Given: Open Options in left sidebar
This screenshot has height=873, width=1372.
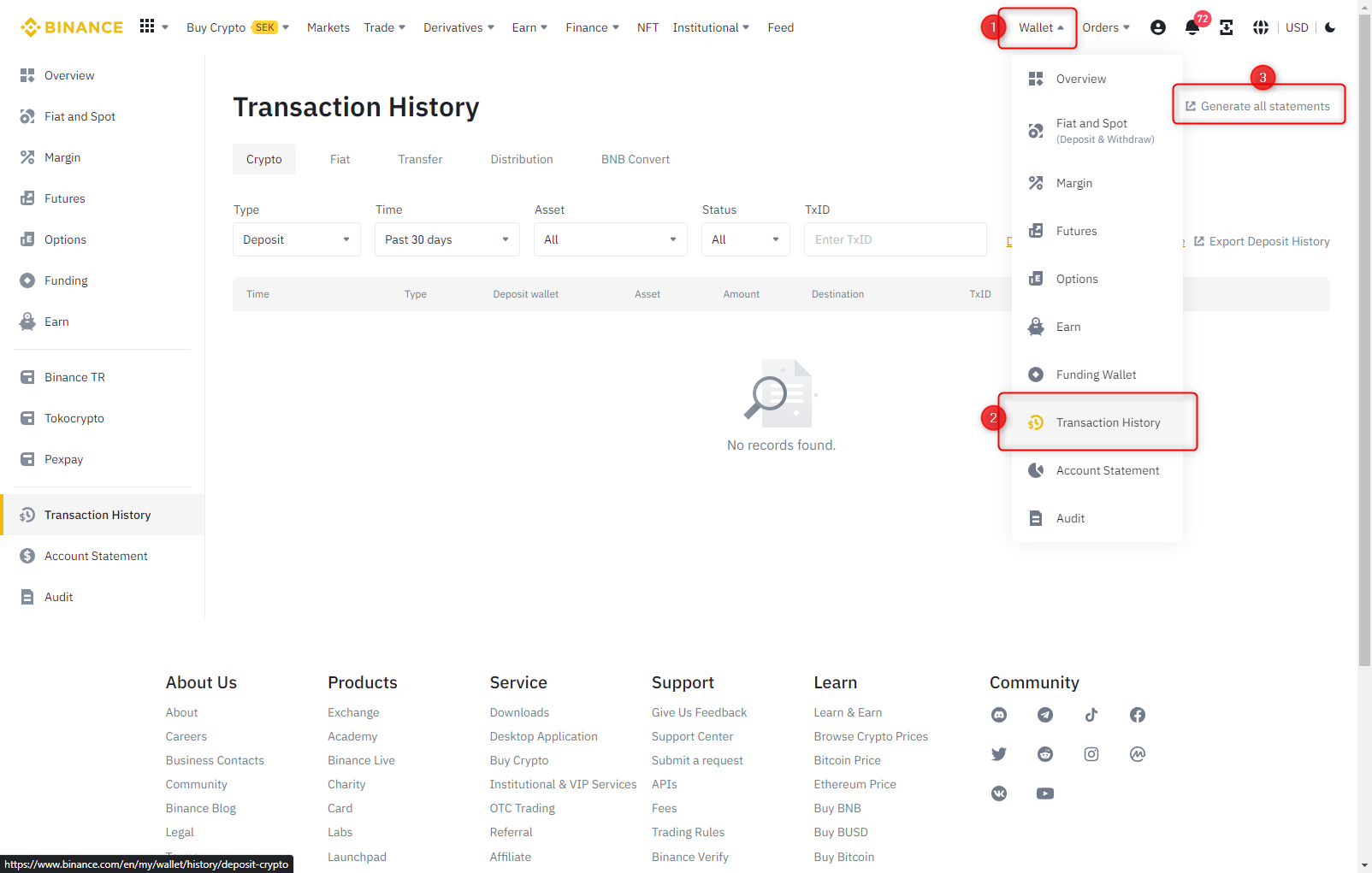Looking at the screenshot, I should click(103, 239).
